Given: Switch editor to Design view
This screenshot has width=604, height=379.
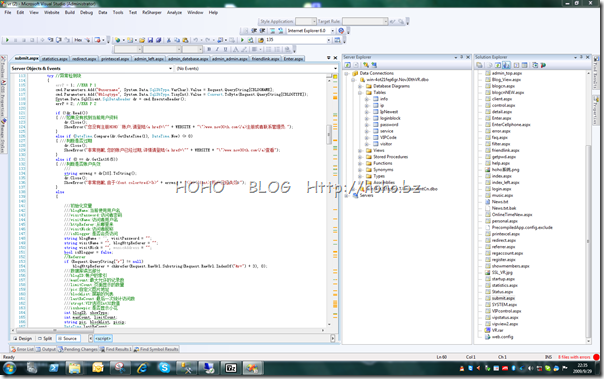Looking at the screenshot, I should click(x=23, y=338).
